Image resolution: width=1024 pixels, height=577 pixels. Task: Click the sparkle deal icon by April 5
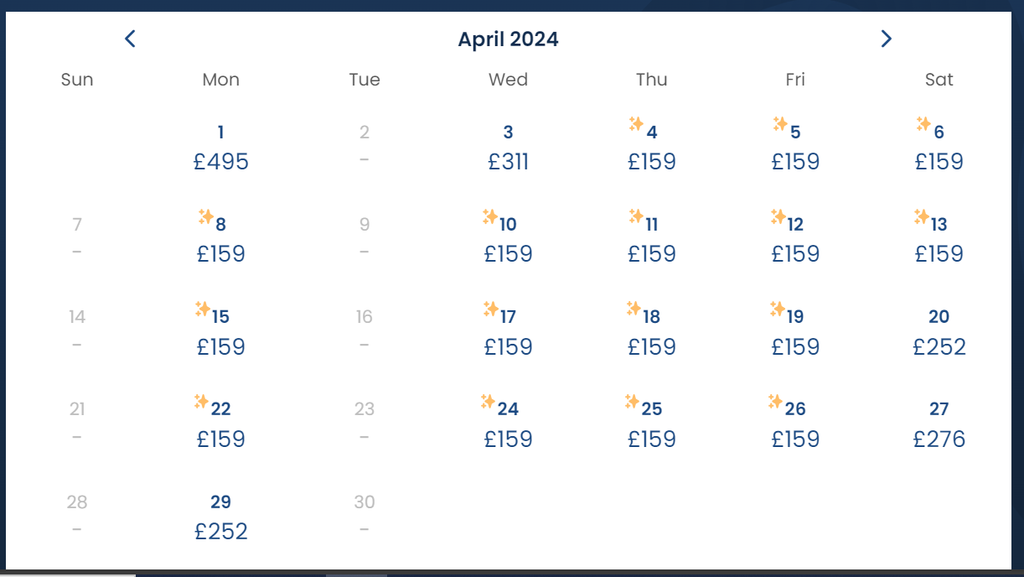coord(779,124)
